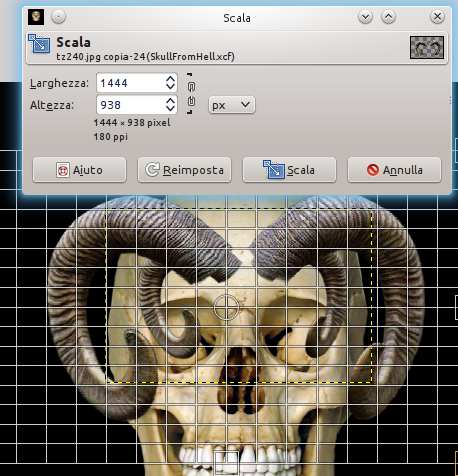458x476 pixels.
Task: Click the round pin button in titlebar
Action: tap(58, 17)
